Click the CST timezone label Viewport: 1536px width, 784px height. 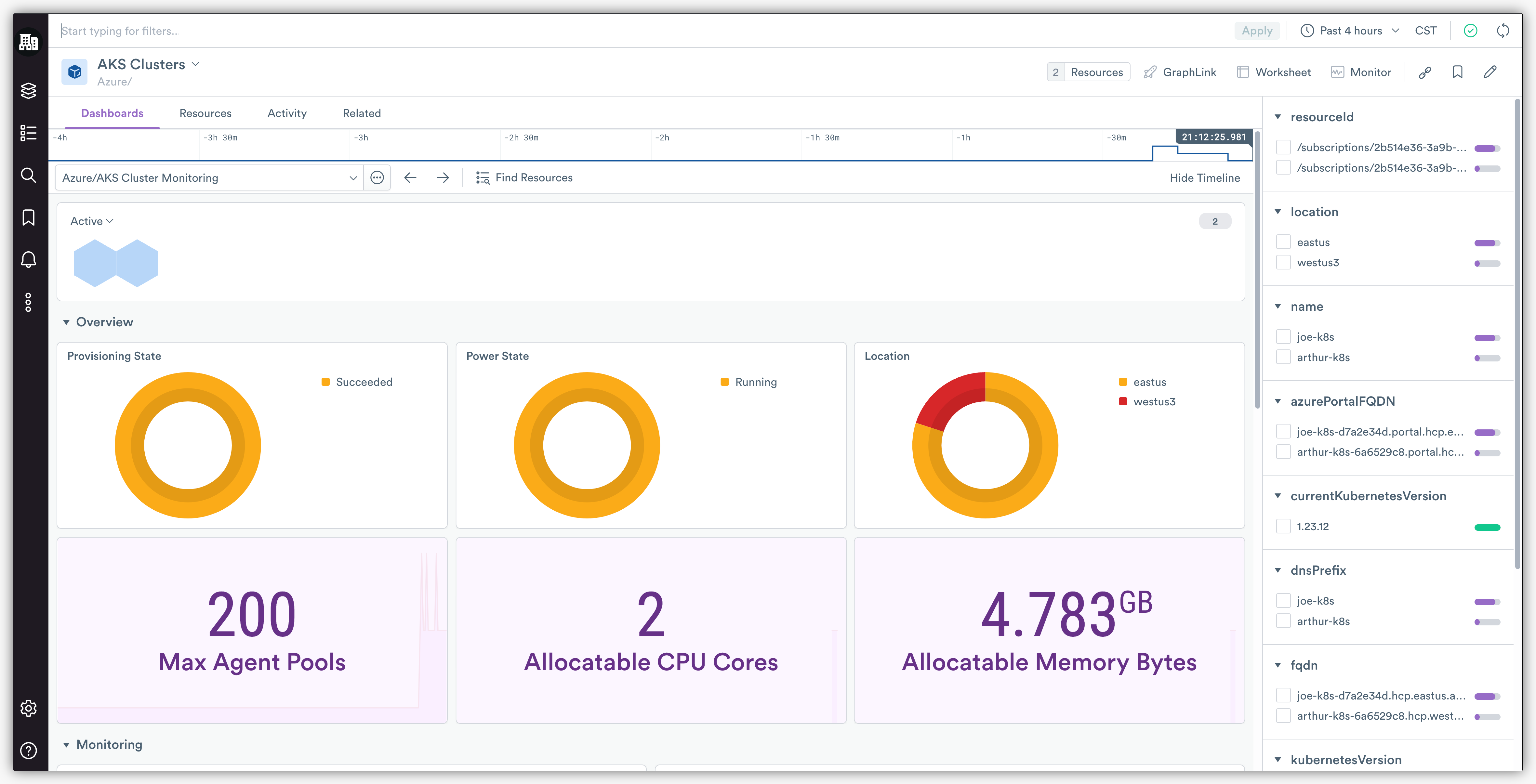(1426, 31)
